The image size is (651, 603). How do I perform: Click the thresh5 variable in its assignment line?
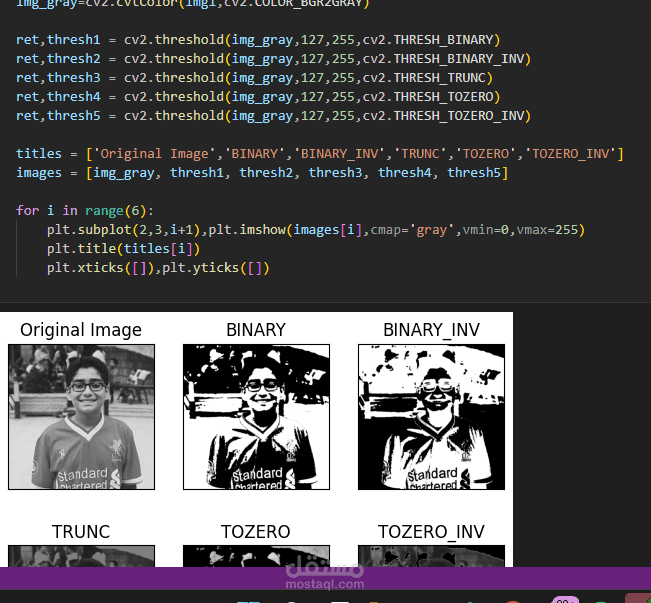73,116
